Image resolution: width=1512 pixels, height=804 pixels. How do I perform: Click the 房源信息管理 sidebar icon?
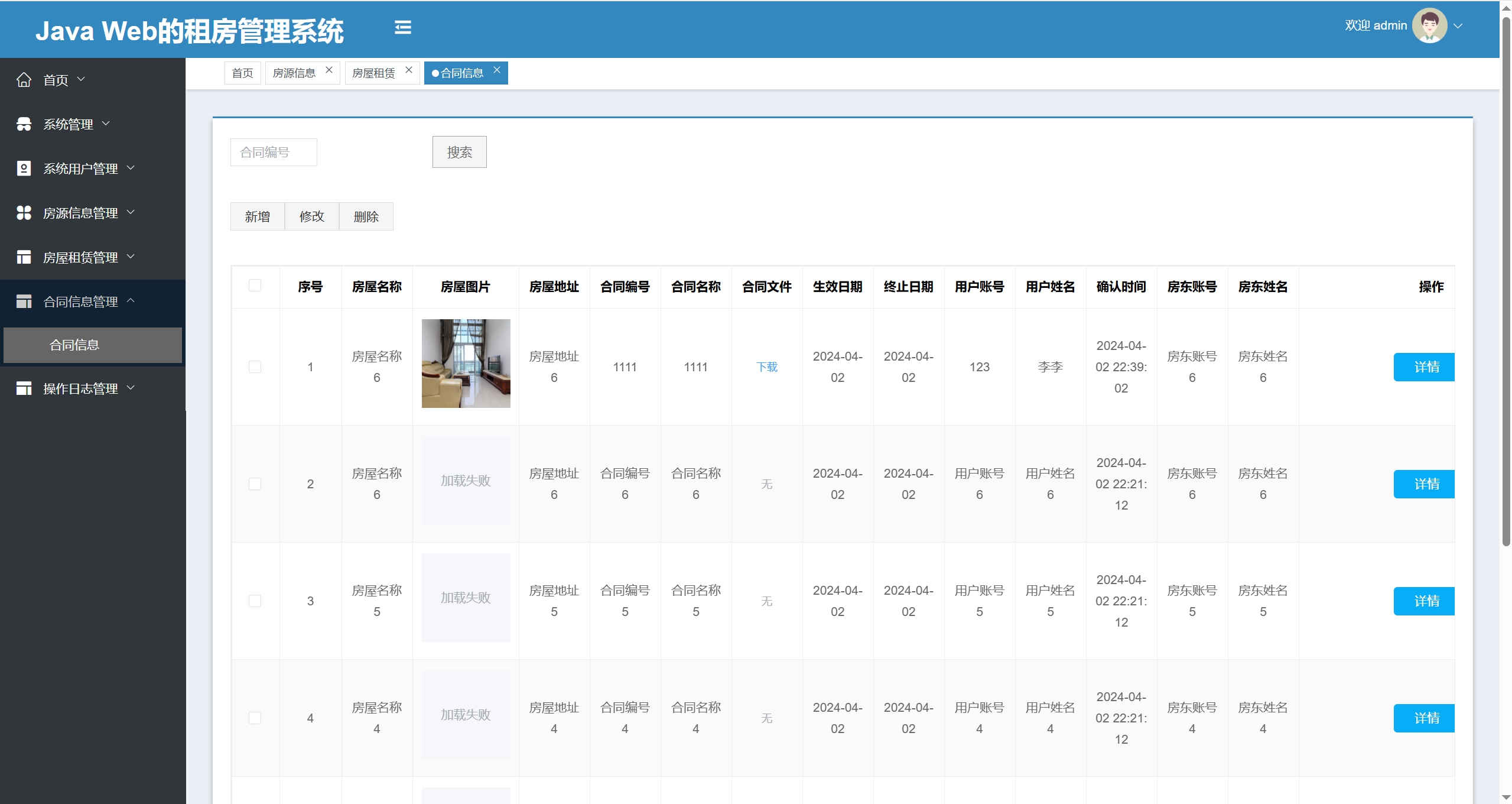click(24, 213)
